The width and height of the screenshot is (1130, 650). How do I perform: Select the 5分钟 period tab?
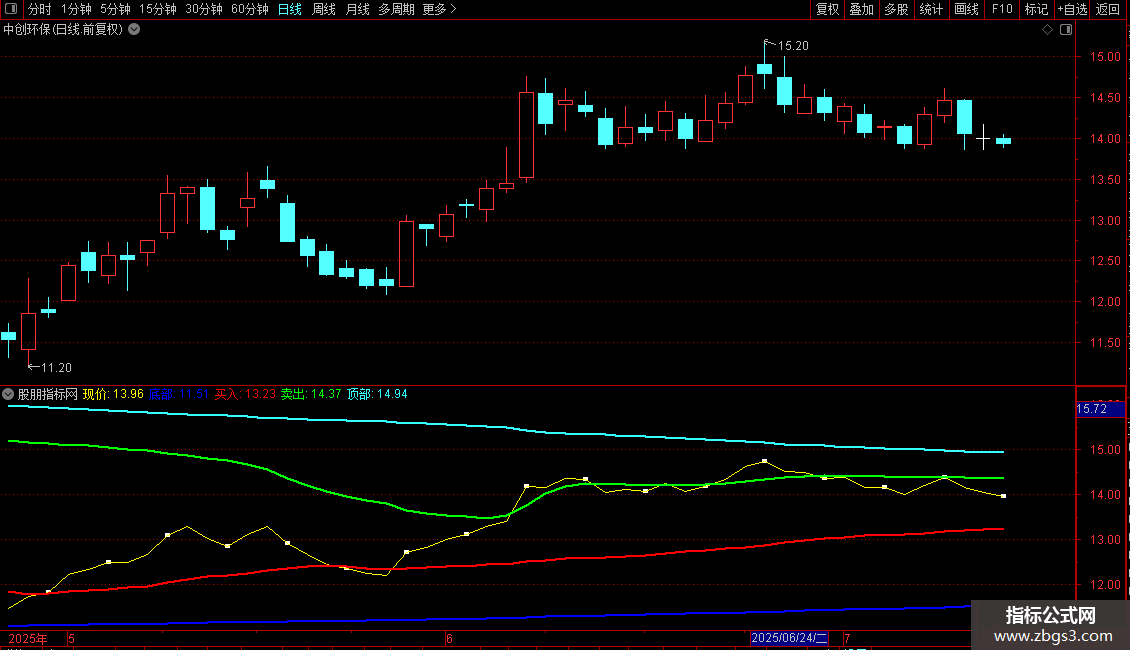click(115, 9)
